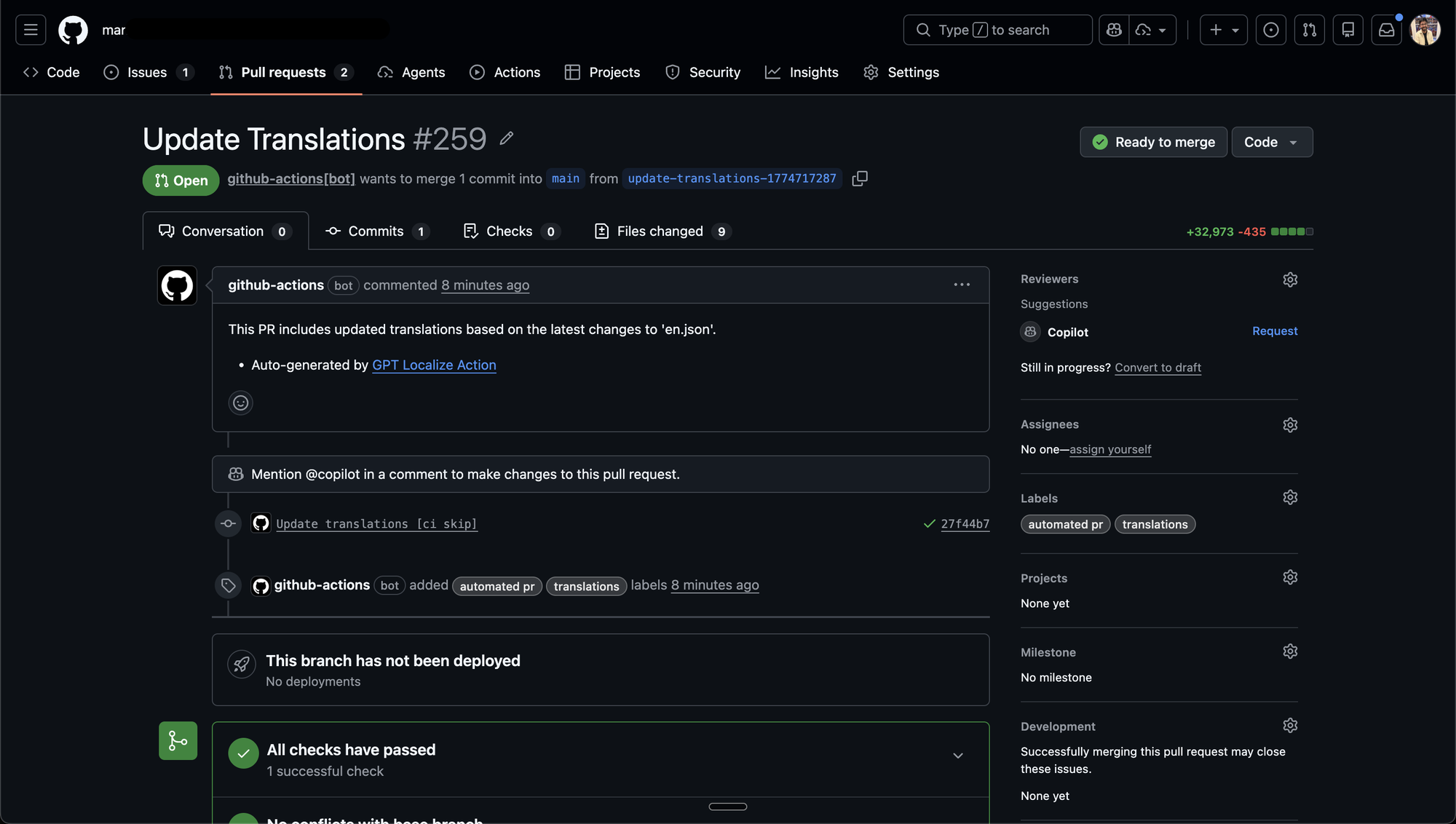Follow the GPT Localize Action link
The image size is (1456, 824).
pyautogui.click(x=434, y=365)
